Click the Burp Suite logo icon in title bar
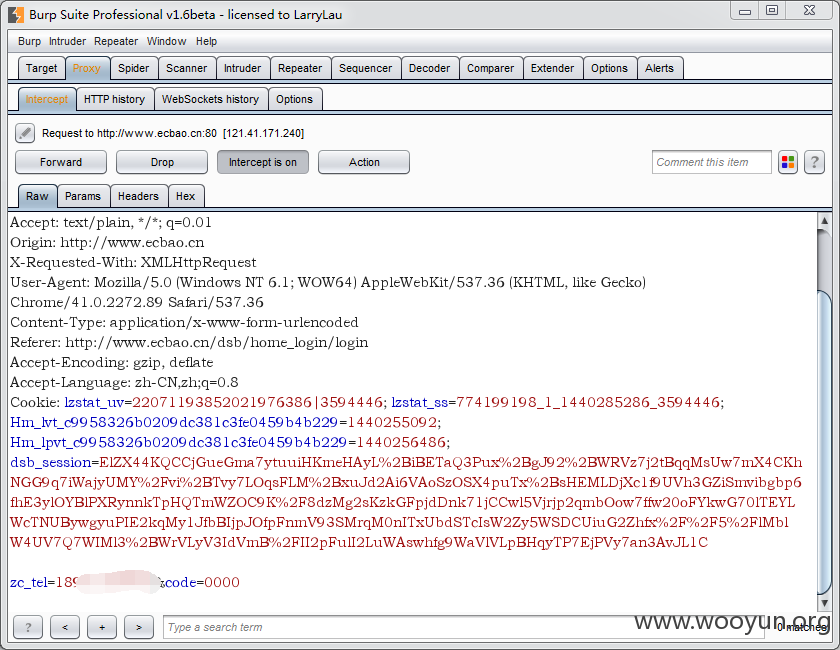Viewport: 840px width, 650px height. click(x=16, y=14)
